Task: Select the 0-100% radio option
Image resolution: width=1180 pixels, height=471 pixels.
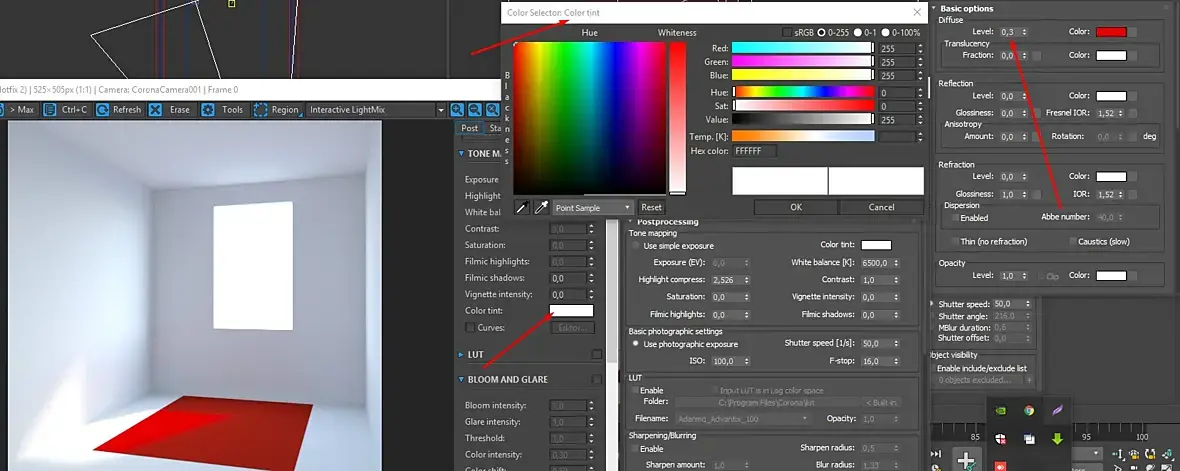Action: click(885, 33)
